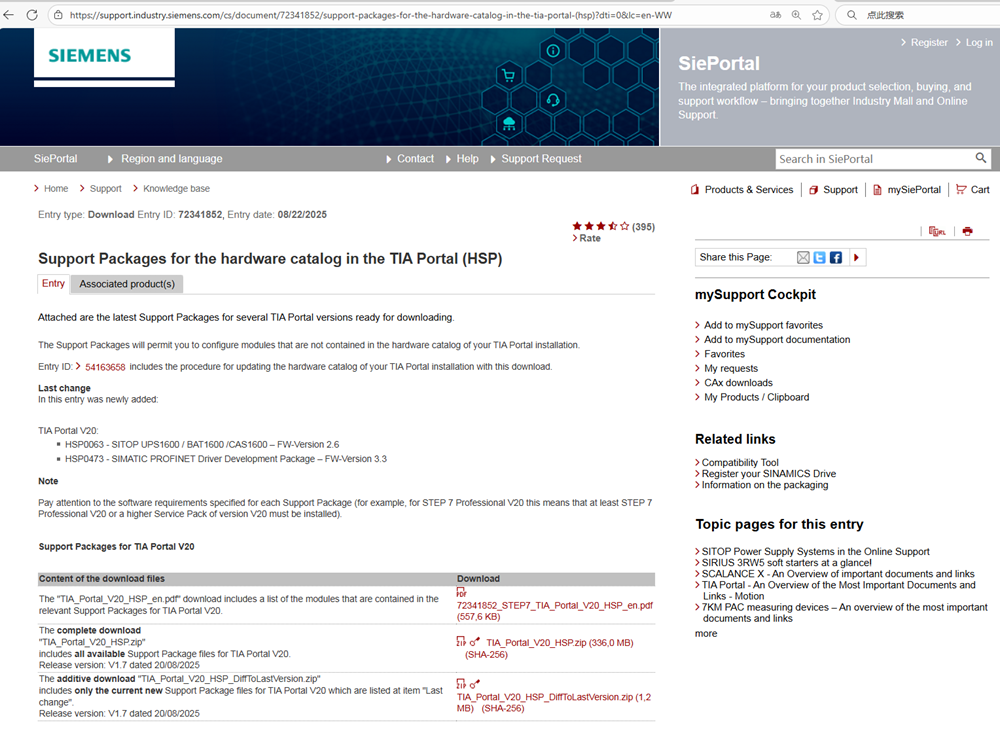Open My Products / Clipboard link
1000x731 pixels.
(756, 397)
